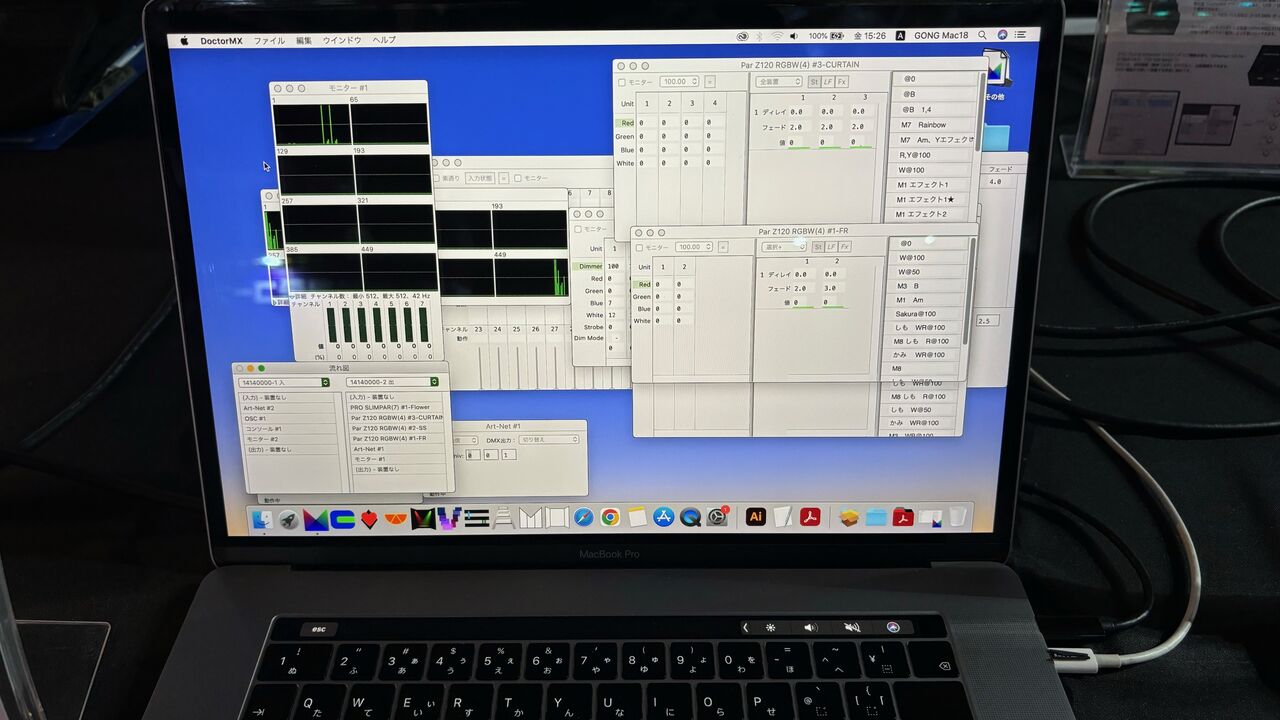Open the App Store dock icon
1280x720 pixels.
[664, 517]
